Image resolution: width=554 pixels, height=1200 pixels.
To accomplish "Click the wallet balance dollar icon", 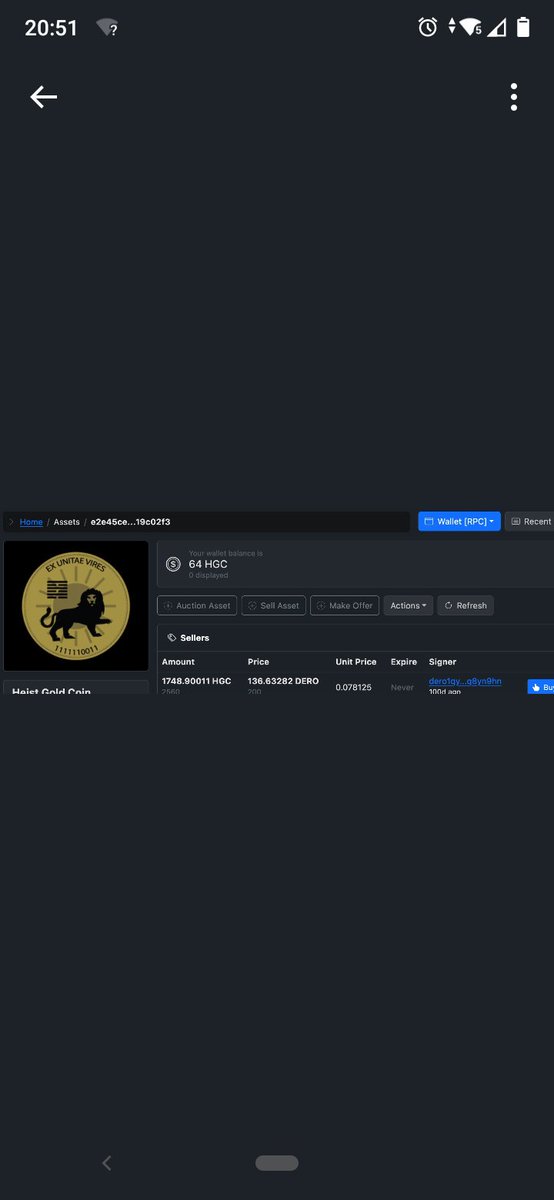I will (x=173, y=564).
